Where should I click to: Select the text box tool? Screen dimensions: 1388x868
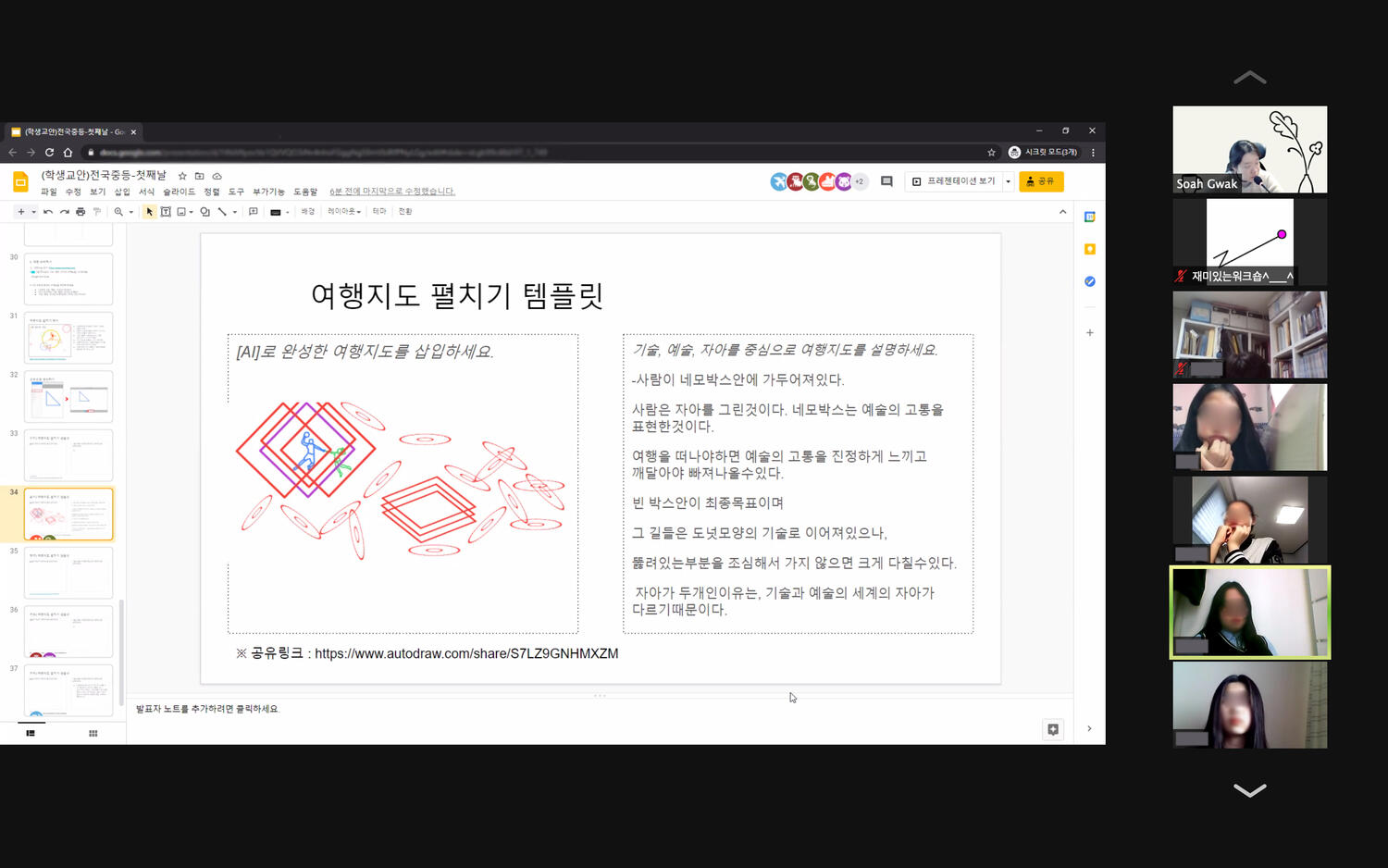(166, 212)
